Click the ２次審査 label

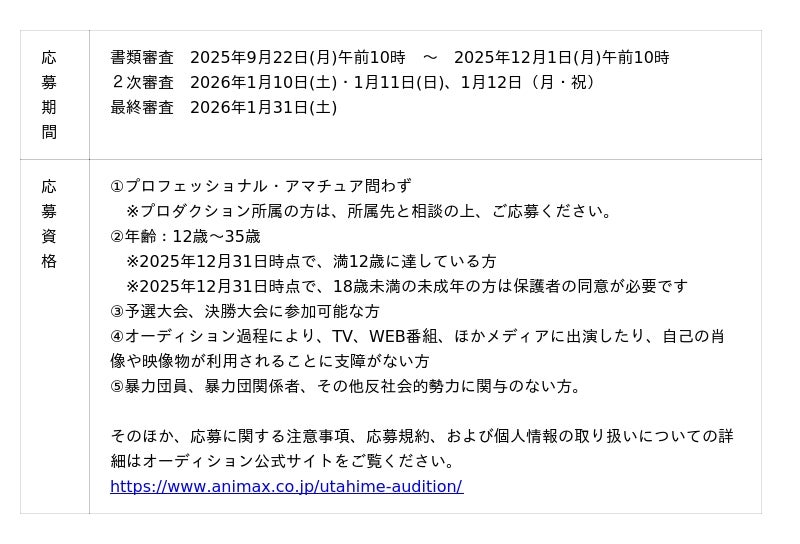click(x=142, y=82)
